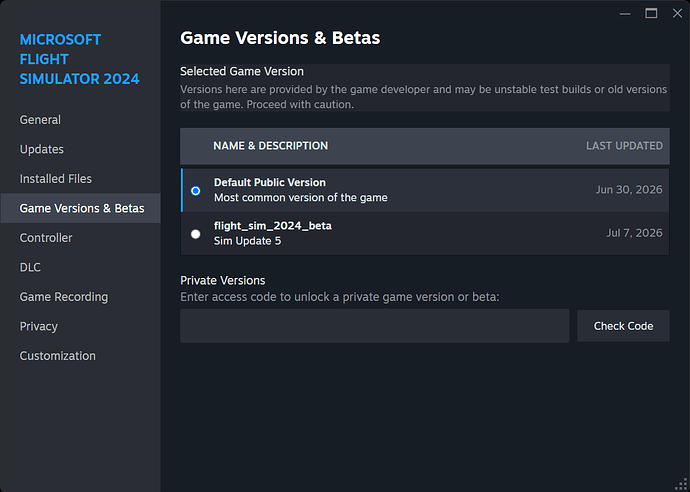Screen dimensions: 690x492
Task: Click the 'Private Versions' heading
Action: point(223,280)
